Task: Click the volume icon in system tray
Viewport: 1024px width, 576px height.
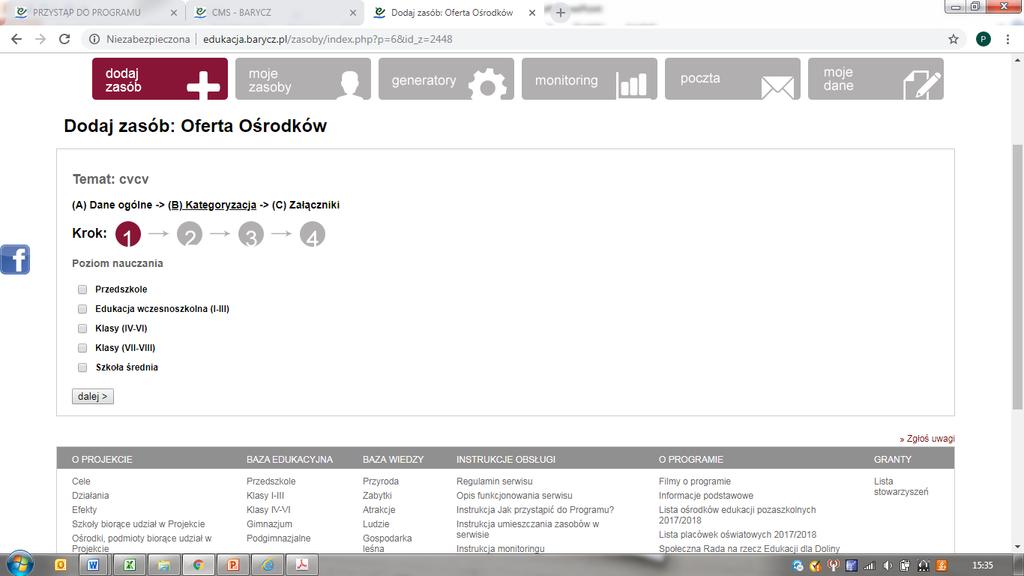Action: (887, 566)
